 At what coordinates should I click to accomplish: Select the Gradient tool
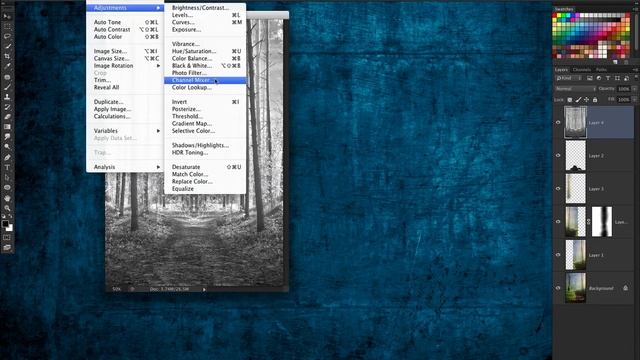tap(7, 127)
